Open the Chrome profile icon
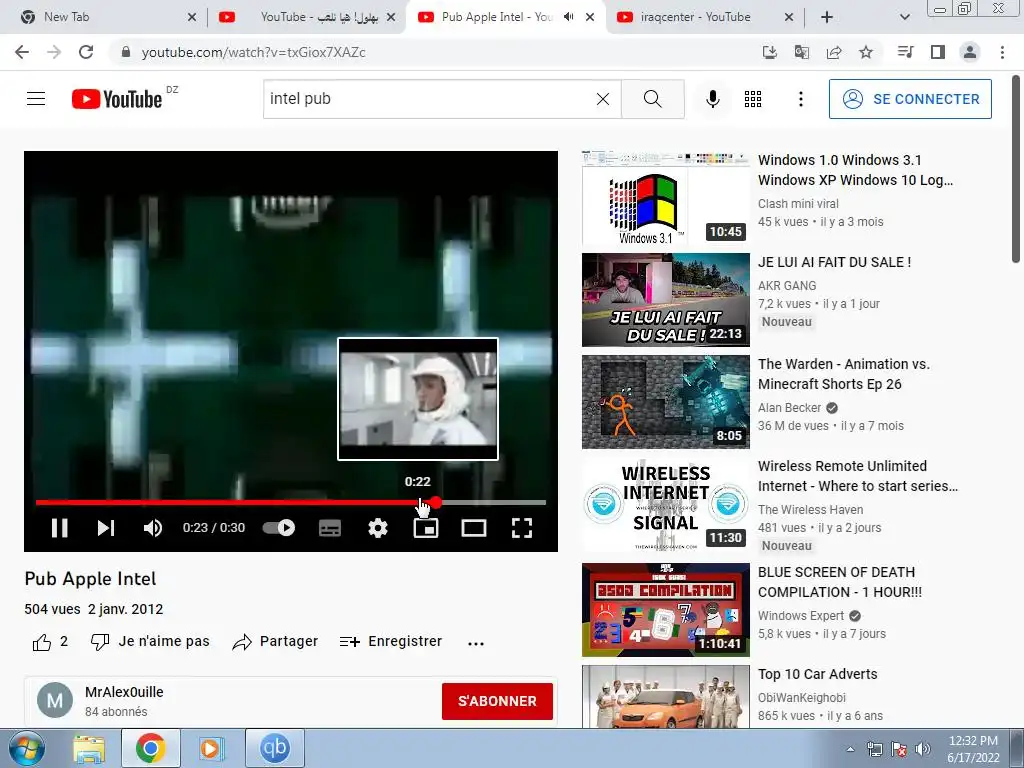1024x768 pixels. tap(970, 52)
